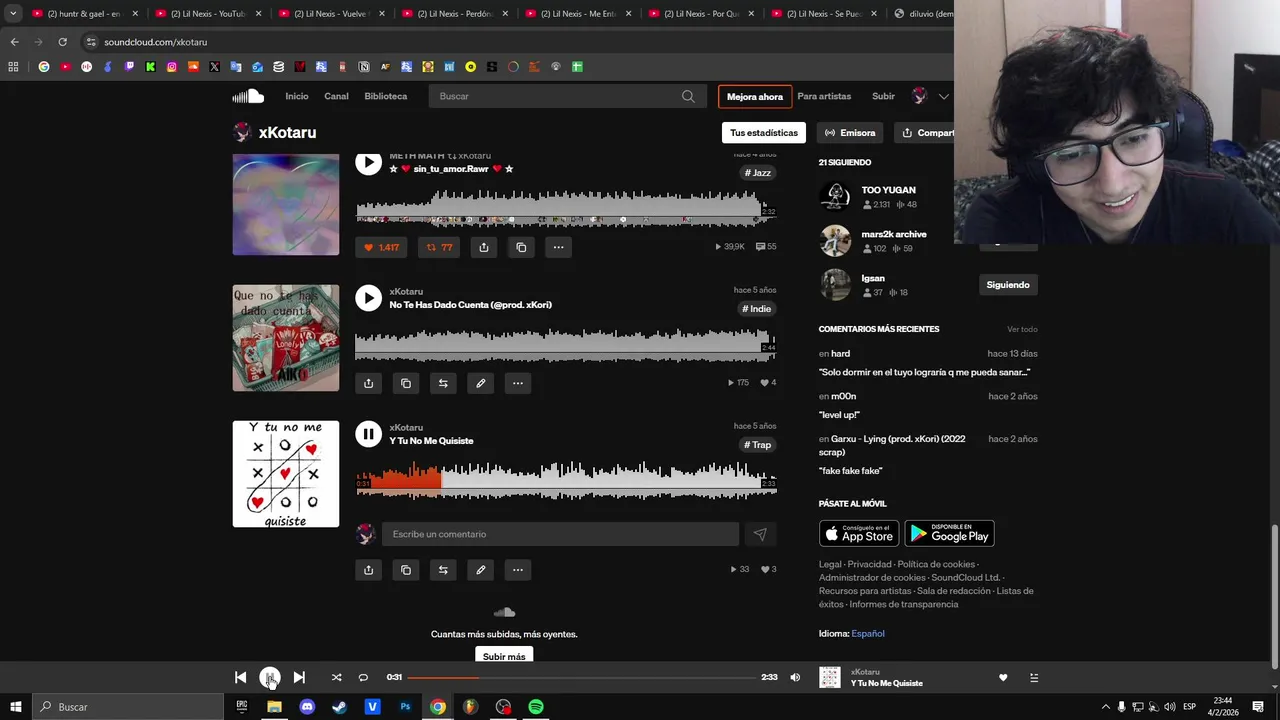
Task: Click the Emisora button
Action: click(850, 132)
